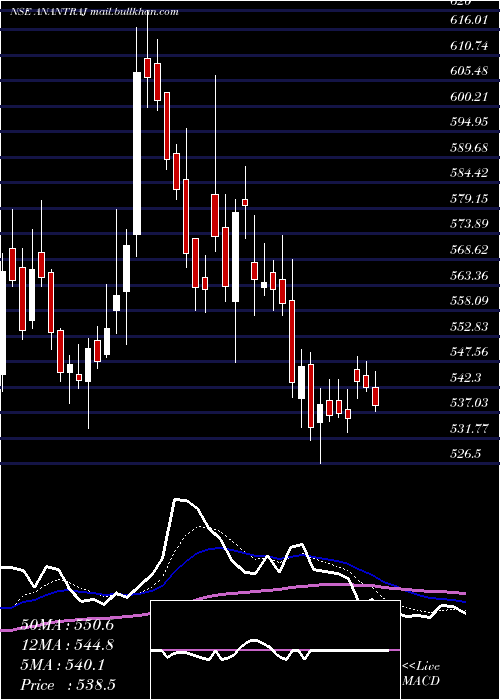The image size is (500, 700).
Task: Click the 610.74 price axis label
Action: coord(470,46)
